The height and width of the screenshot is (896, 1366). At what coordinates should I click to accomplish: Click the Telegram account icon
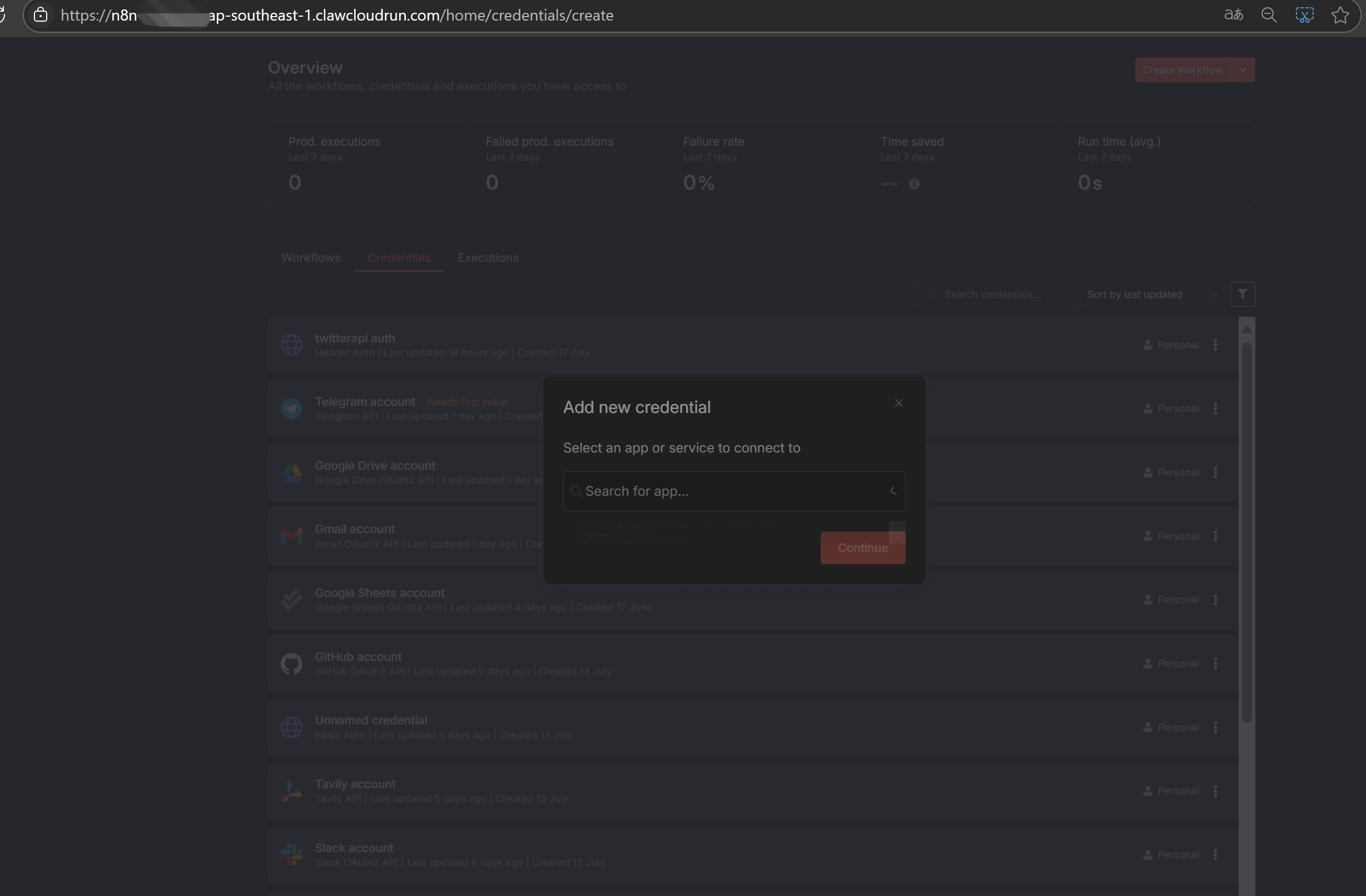(291, 409)
